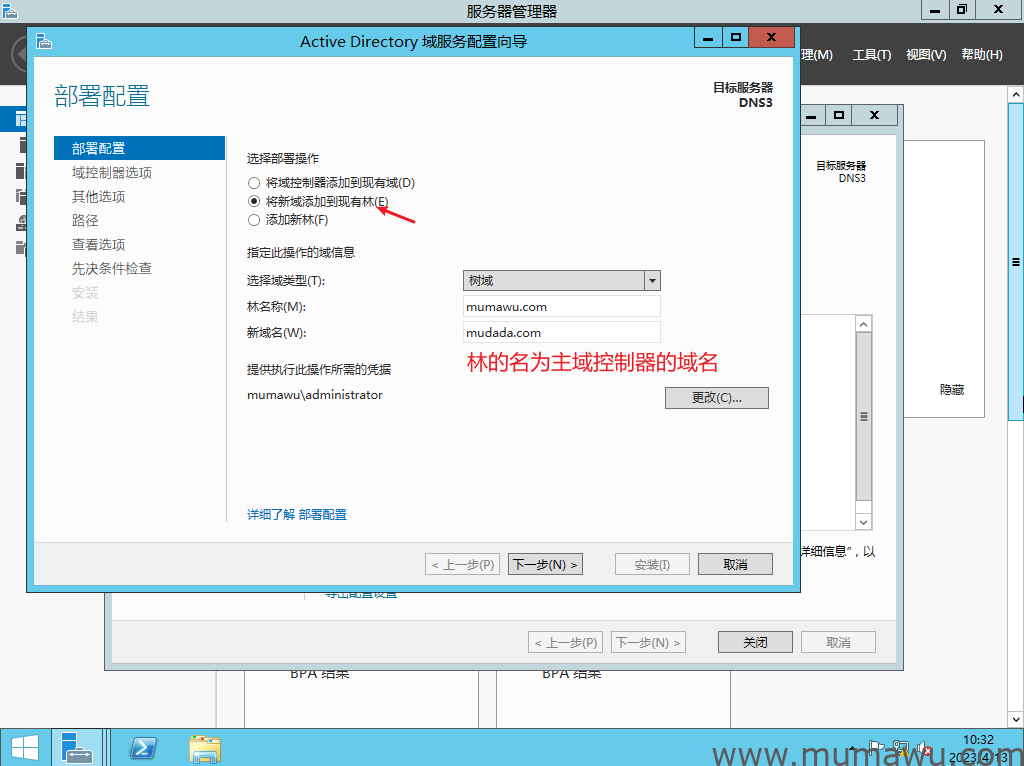This screenshot has height=766, width=1024.
Task: Click the network status tray icon
Action: [x=901, y=747]
